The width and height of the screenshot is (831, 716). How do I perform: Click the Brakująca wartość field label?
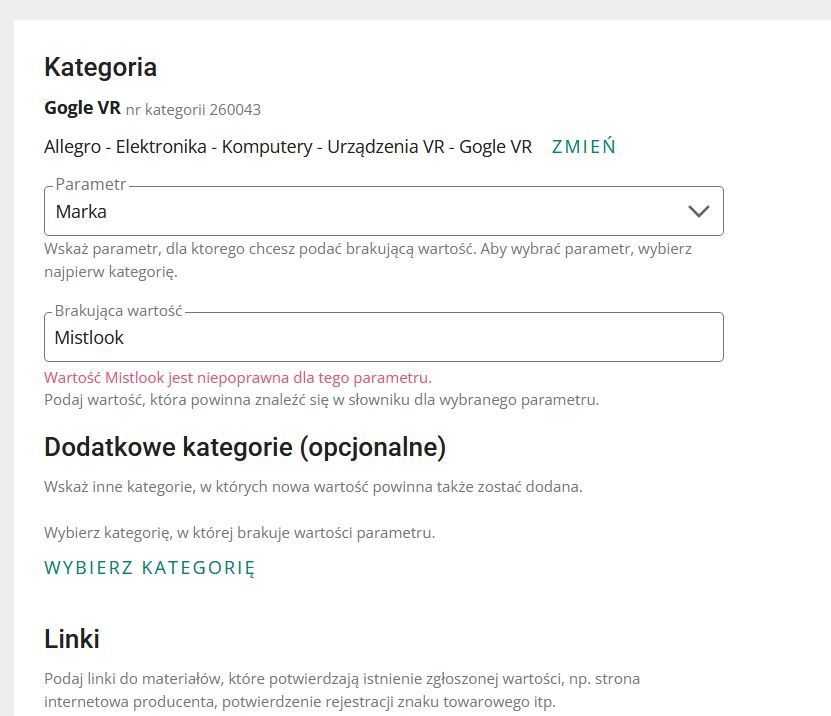118,311
